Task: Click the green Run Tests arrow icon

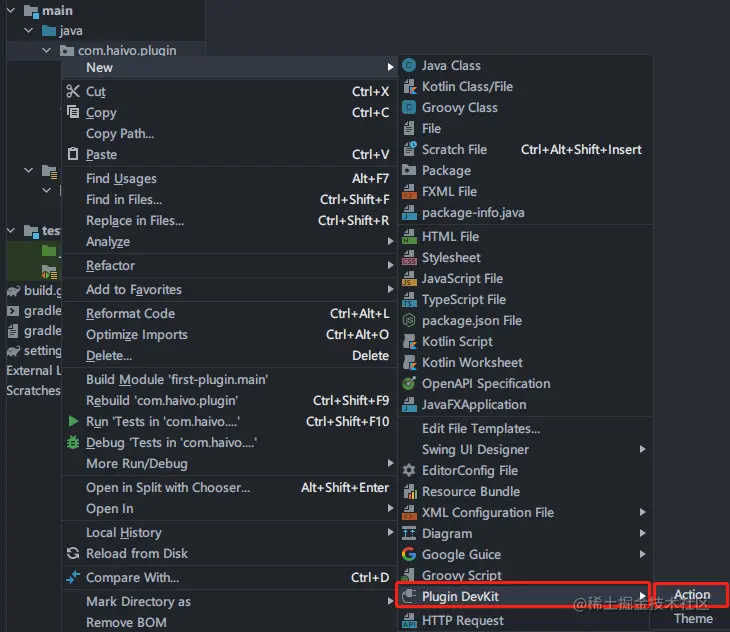Action: coord(73,421)
